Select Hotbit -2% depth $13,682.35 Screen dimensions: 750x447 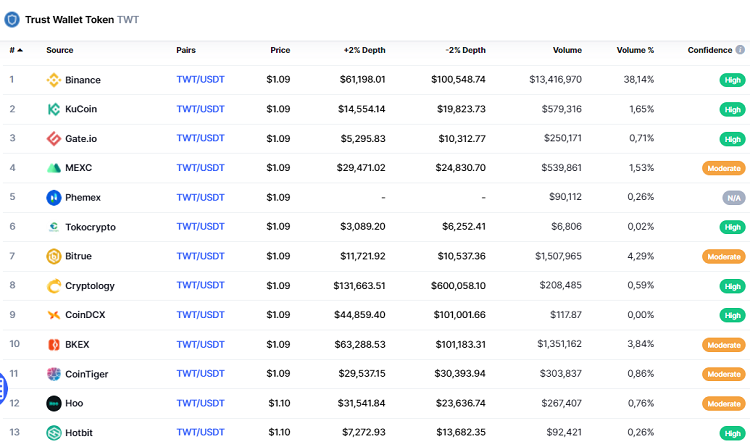(461, 432)
